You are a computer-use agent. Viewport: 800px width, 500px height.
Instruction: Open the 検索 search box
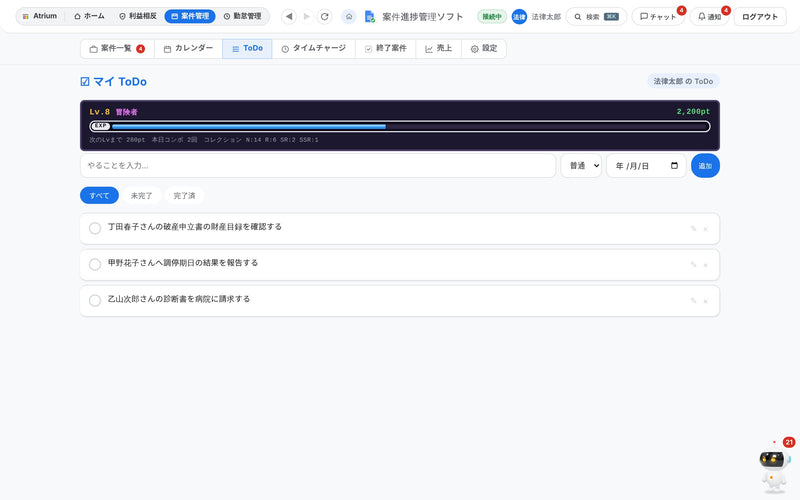(x=596, y=17)
